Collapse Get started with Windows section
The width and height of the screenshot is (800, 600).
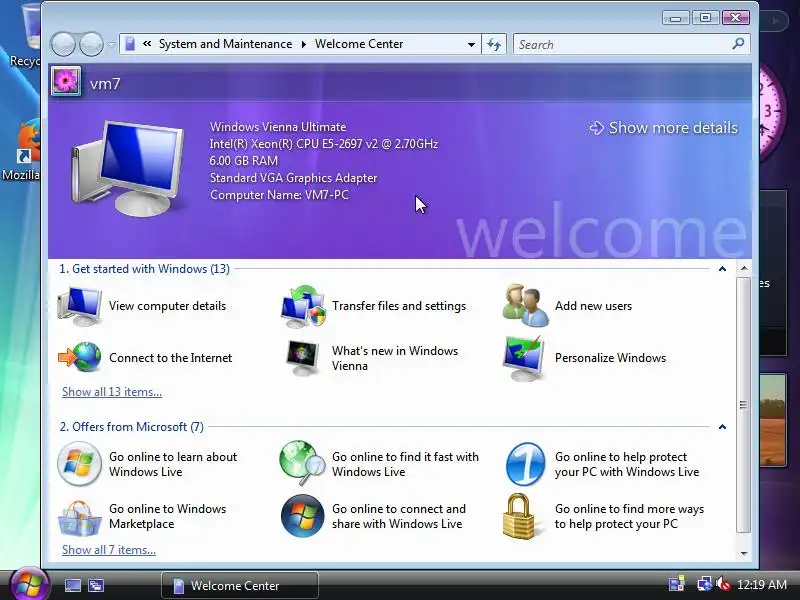(x=722, y=268)
